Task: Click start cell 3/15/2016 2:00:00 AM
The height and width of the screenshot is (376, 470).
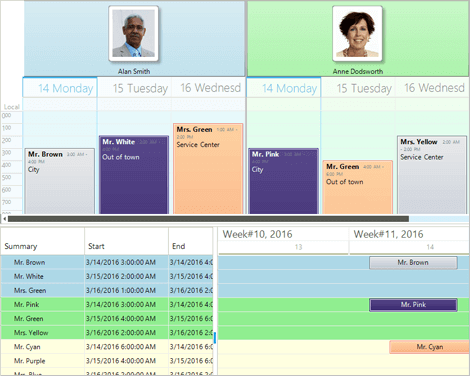Action: [x=126, y=276]
